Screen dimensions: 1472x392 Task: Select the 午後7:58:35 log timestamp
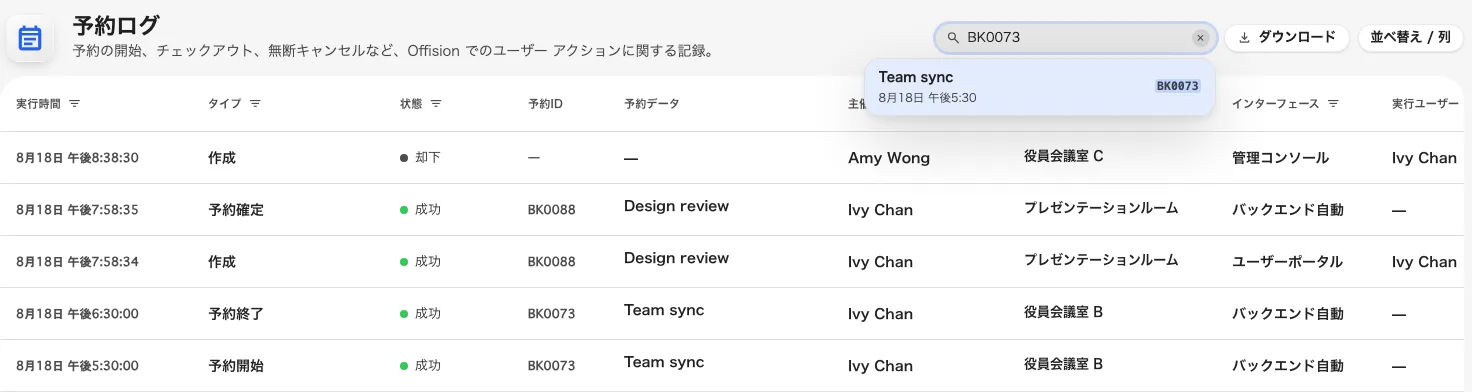click(77, 210)
